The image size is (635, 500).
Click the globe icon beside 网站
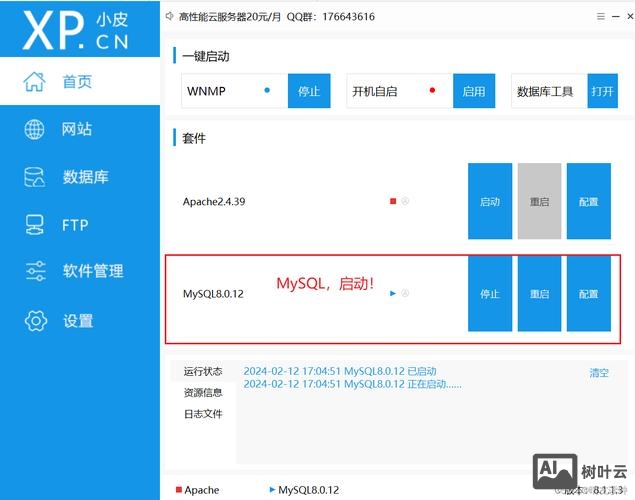pos(34,130)
